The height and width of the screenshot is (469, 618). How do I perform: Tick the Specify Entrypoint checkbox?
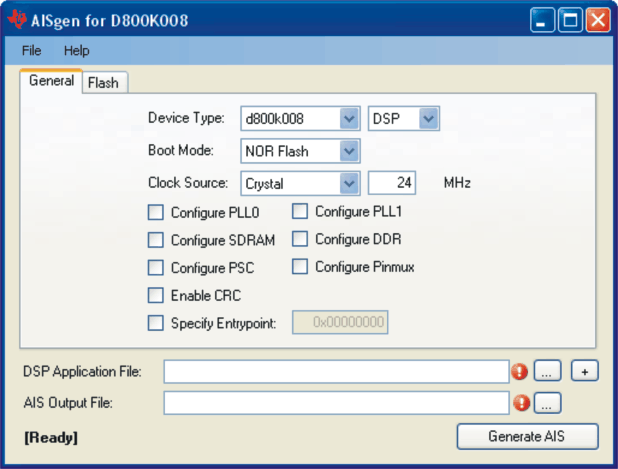(155, 323)
